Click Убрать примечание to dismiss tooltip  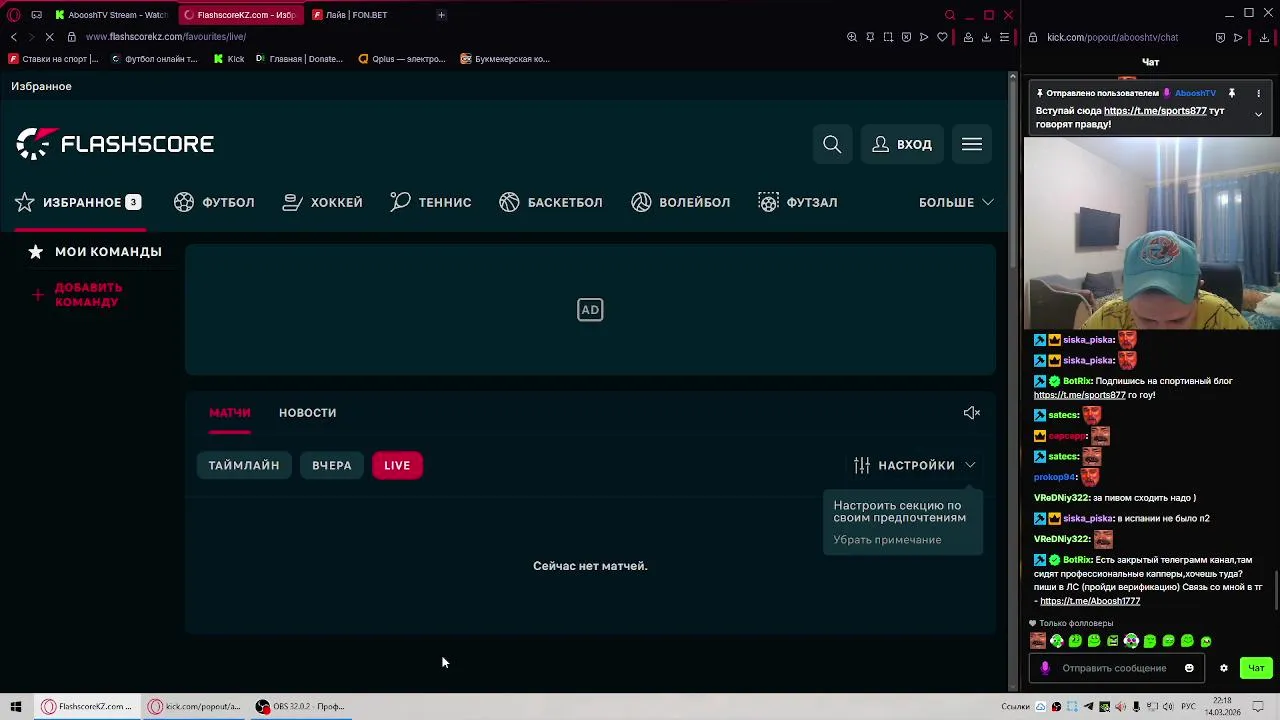pos(887,540)
